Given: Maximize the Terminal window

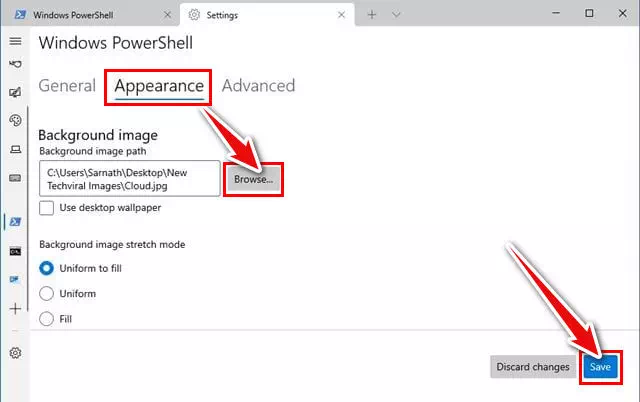Looking at the screenshot, I should [589, 13].
